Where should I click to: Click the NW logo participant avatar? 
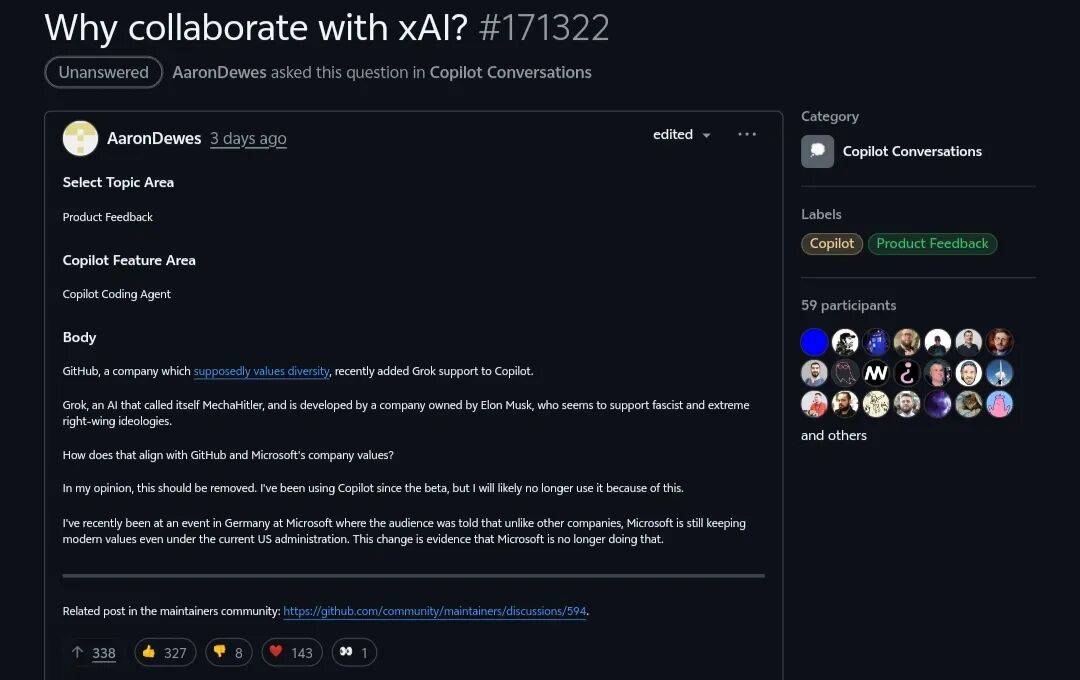[876, 373]
